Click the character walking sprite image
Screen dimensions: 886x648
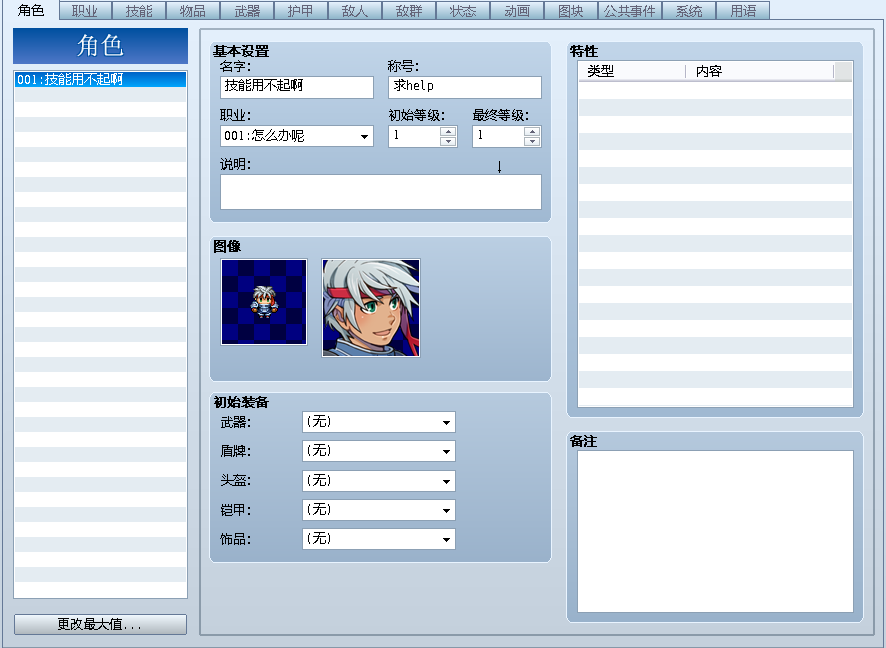264,302
